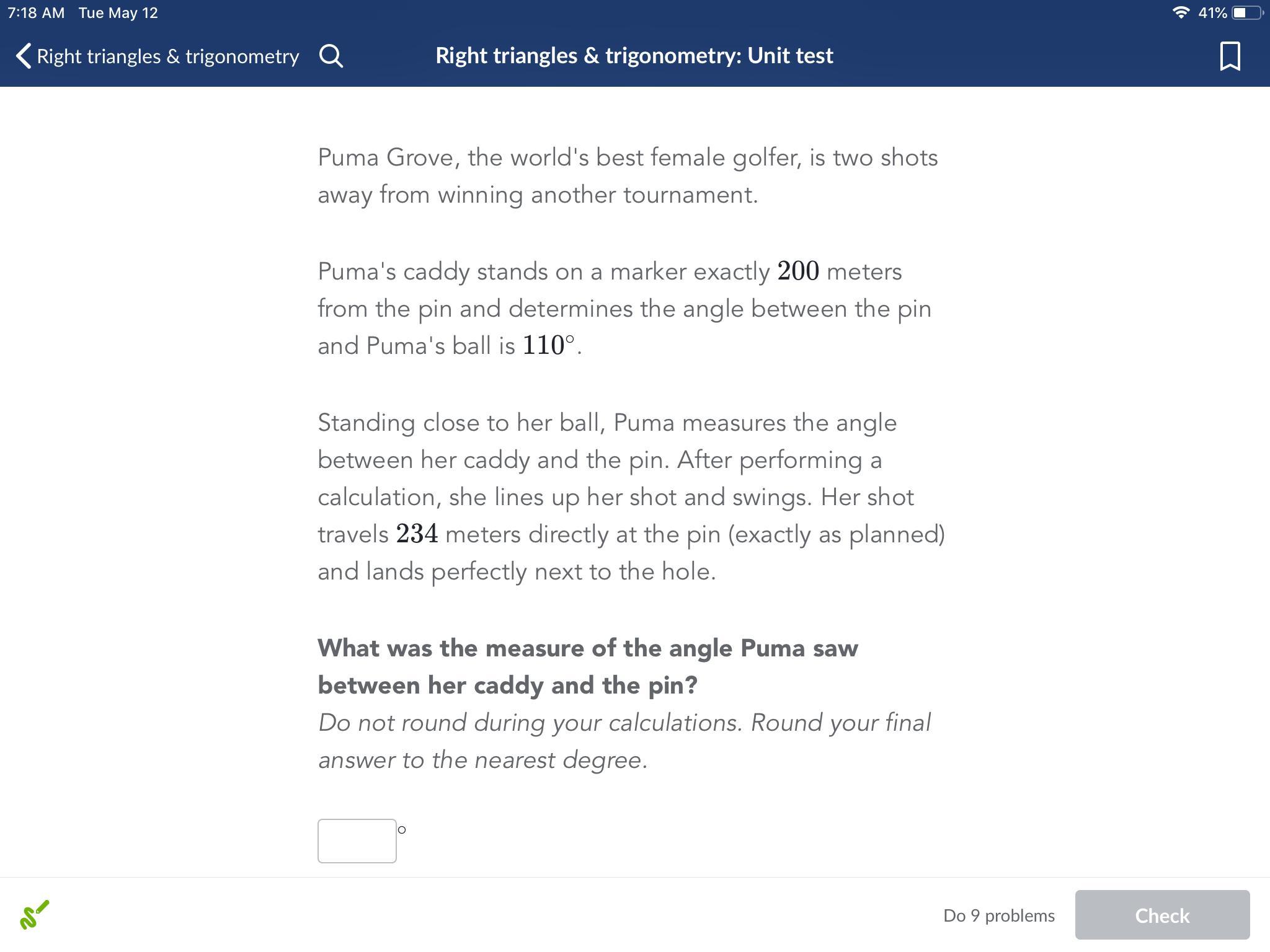Viewport: 1270px width, 952px height.
Task: Tap the Tue May 12 date
Action: tap(118, 12)
